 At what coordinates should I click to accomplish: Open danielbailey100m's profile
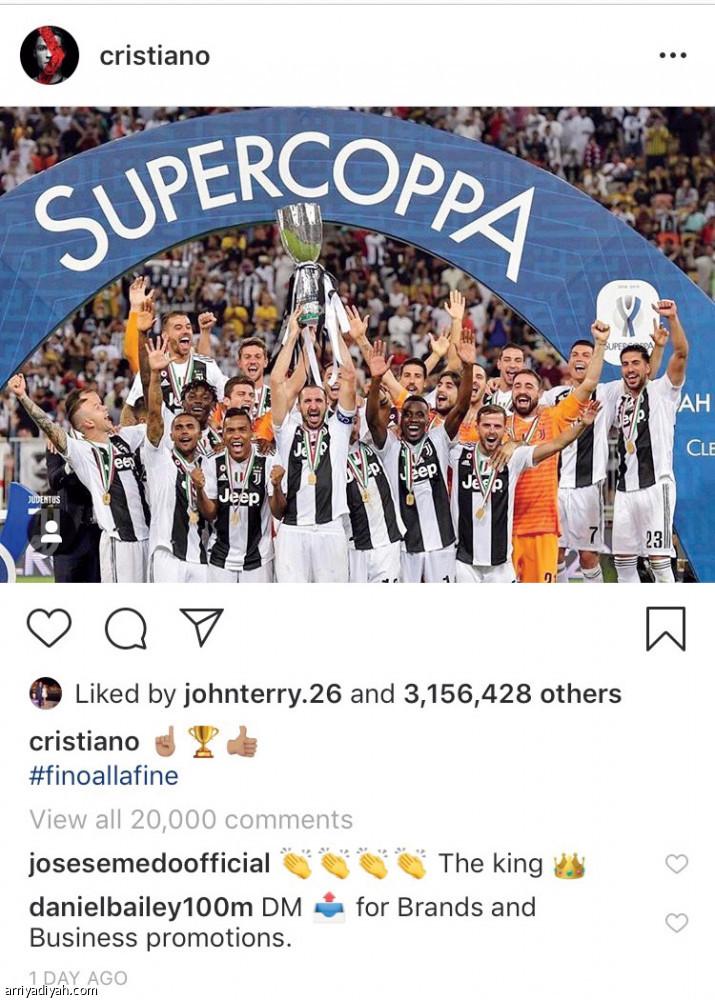pos(141,908)
